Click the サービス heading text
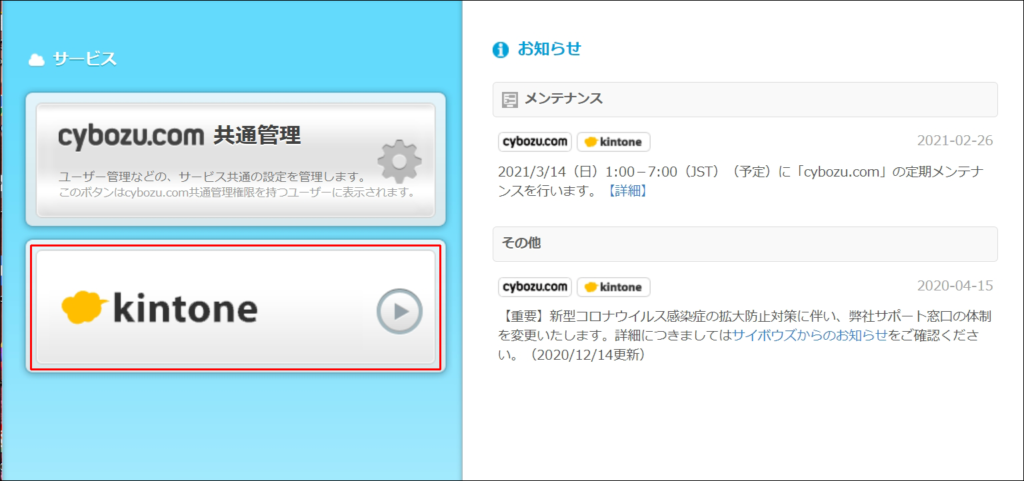The image size is (1024, 481). [85, 60]
